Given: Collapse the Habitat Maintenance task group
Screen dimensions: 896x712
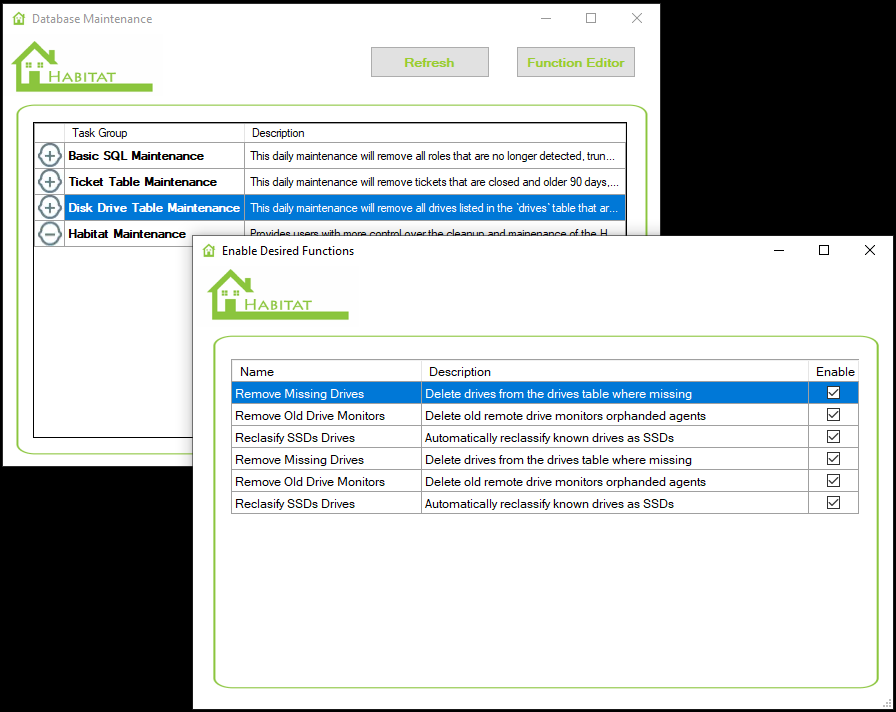Looking at the screenshot, I should click(x=50, y=234).
